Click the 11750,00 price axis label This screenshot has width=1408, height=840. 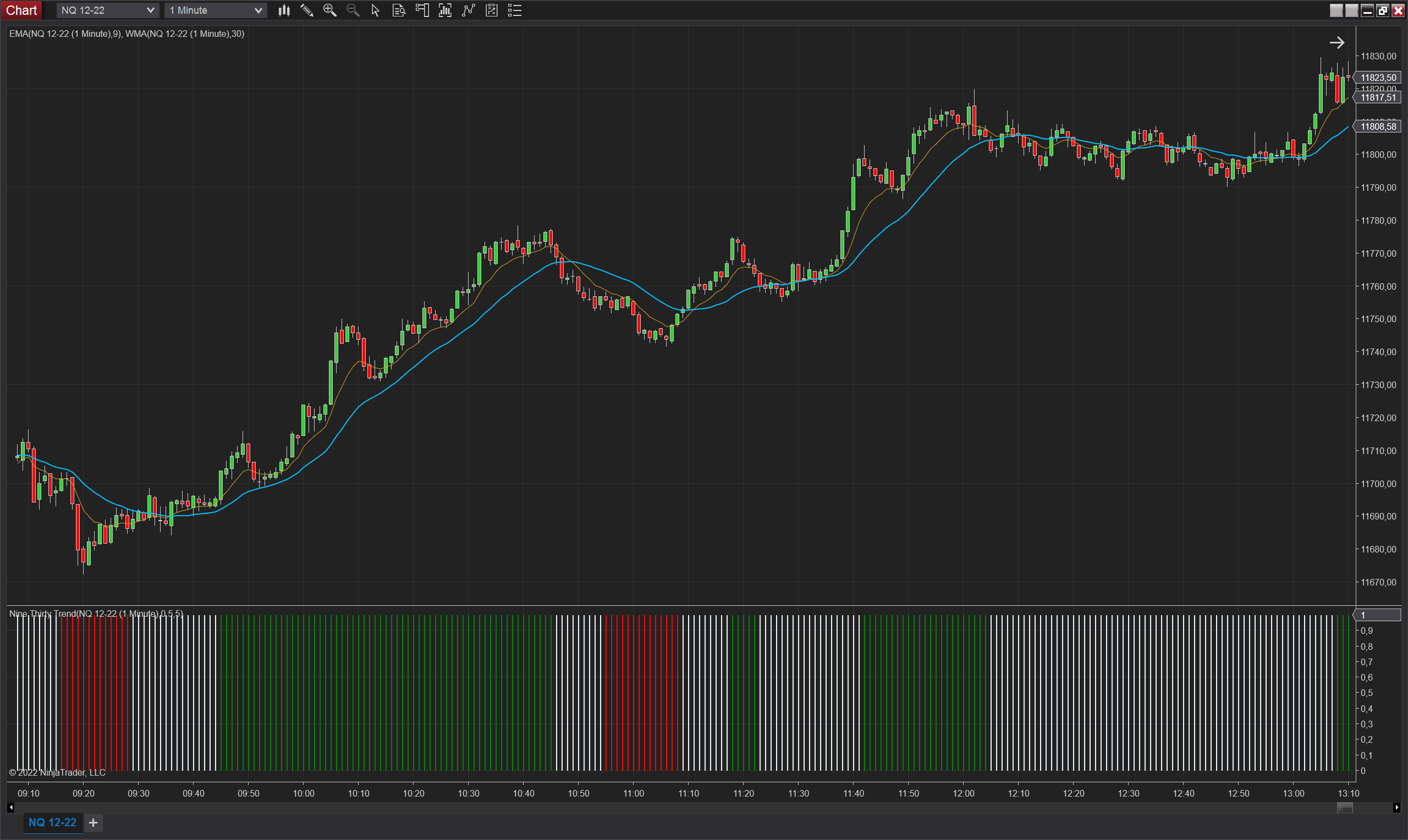click(1378, 319)
